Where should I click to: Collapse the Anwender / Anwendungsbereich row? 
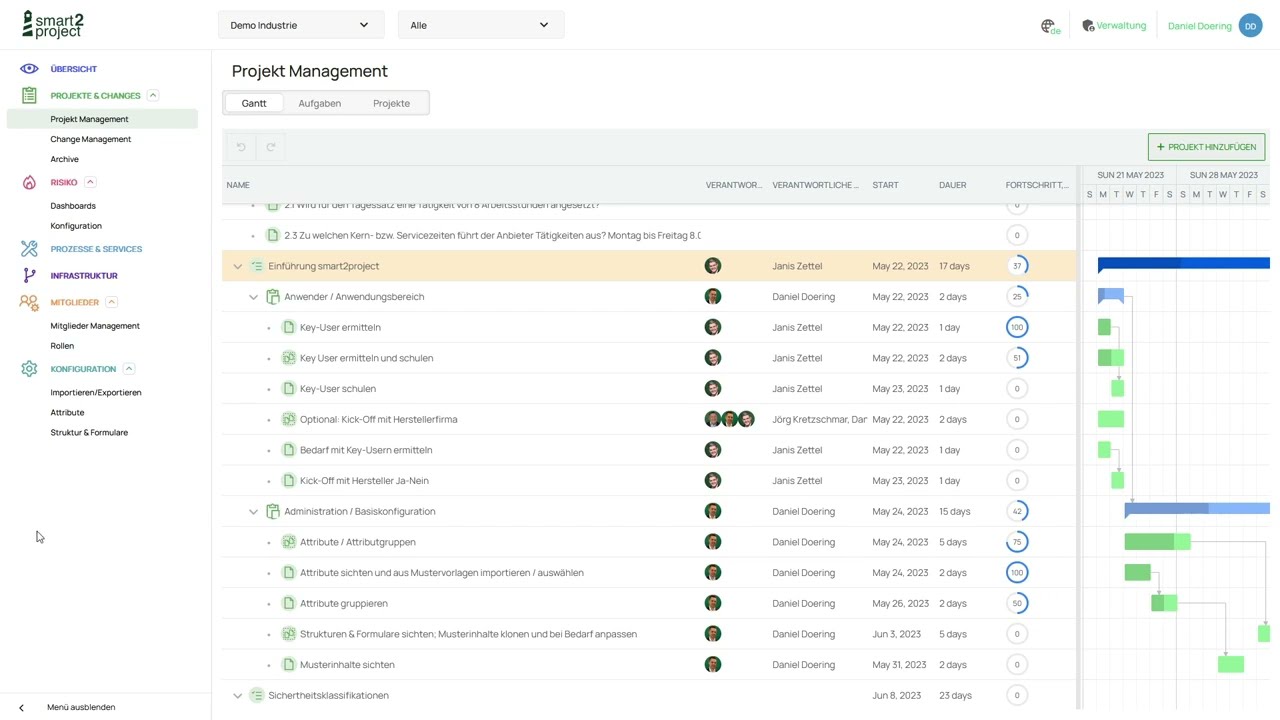coord(253,297)
